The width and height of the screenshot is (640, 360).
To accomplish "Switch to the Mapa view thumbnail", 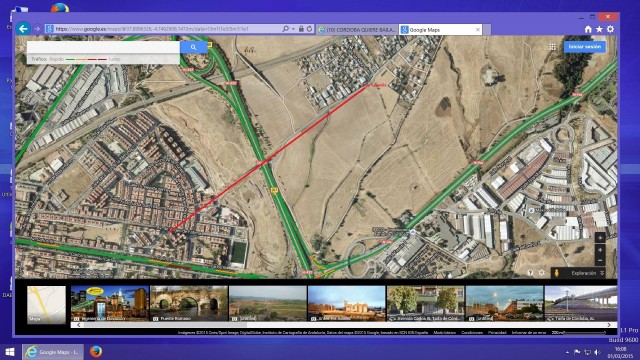I will 46,304.
